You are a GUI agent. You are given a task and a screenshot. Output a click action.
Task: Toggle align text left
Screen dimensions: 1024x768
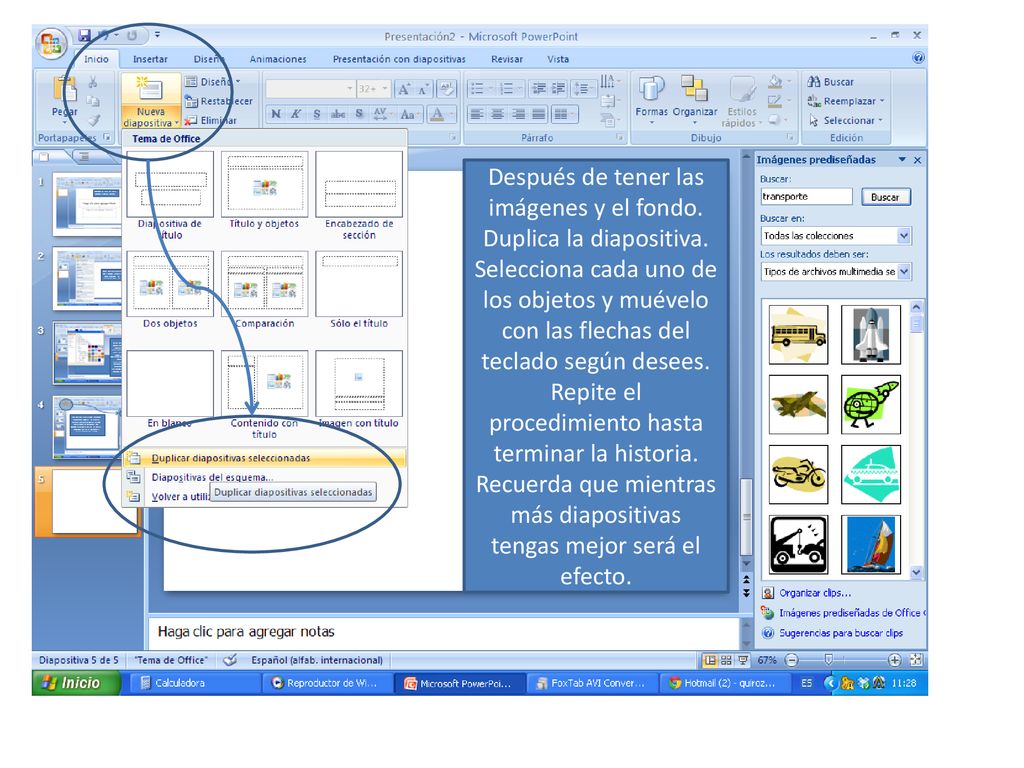point(477,114)
